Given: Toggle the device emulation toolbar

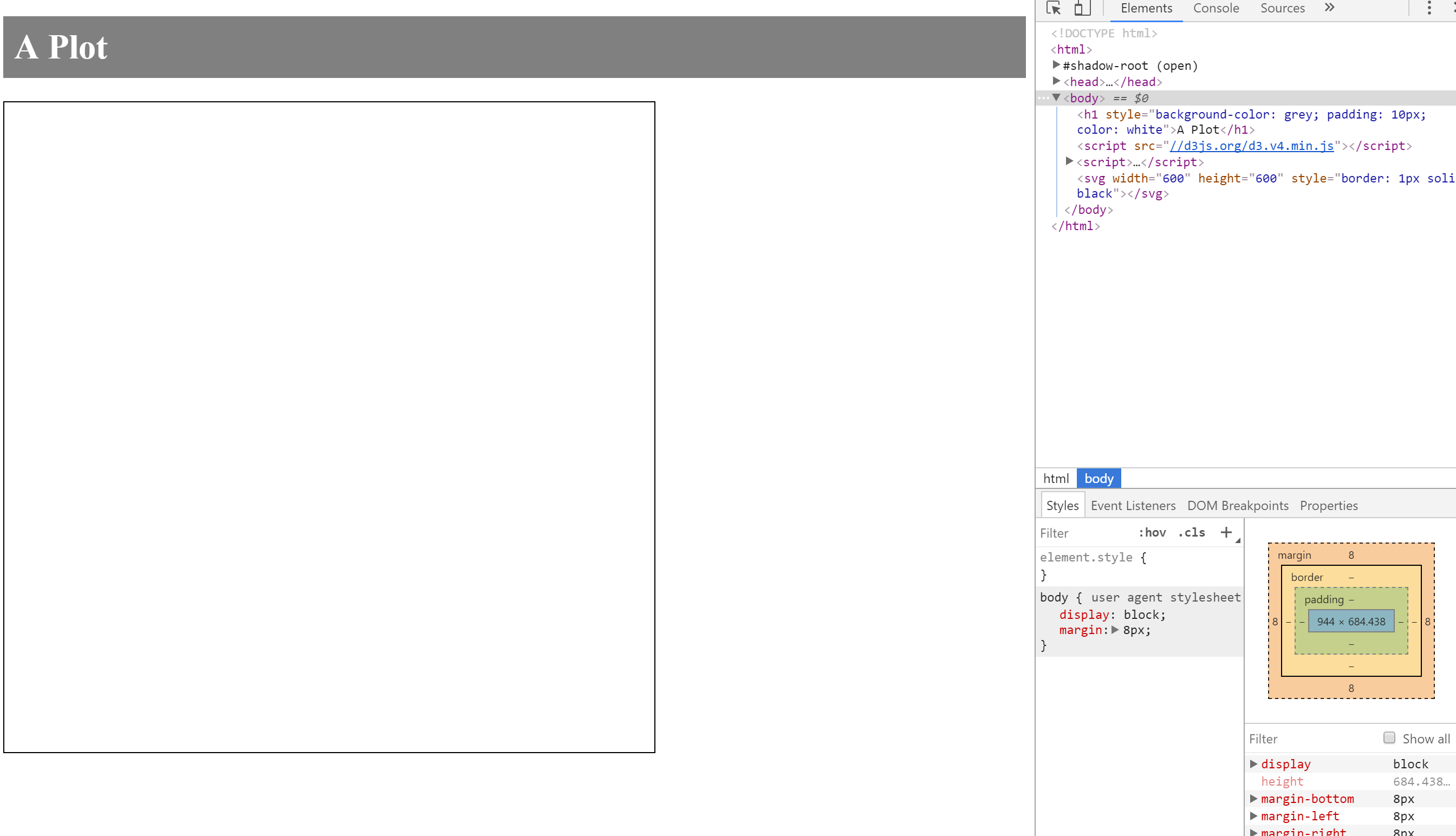Looking at the screenshot, I should [1082, 8].
